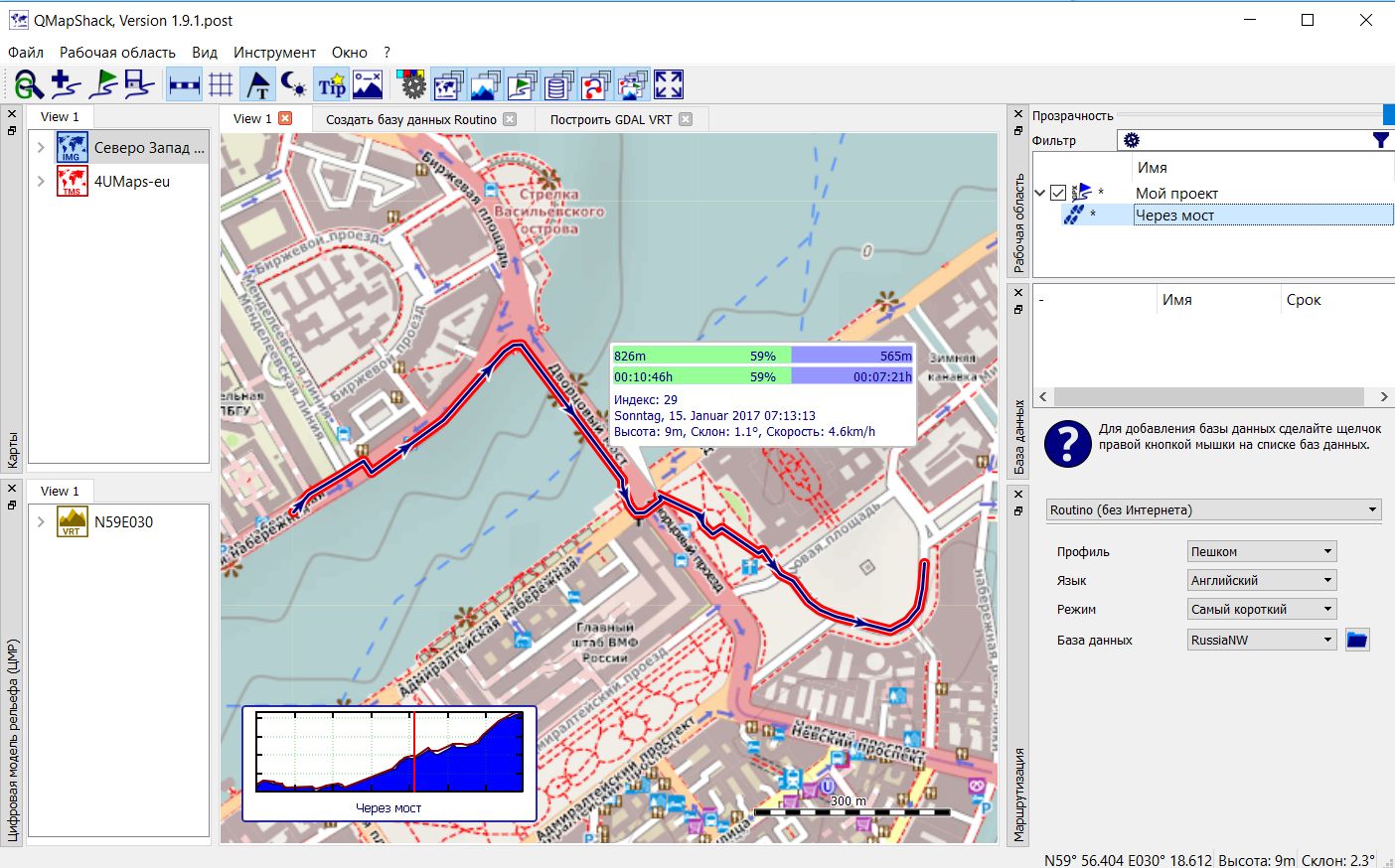Open the База данных dropdown showing RussiaNW
1395x868 pixels.
click(1262, 640)
